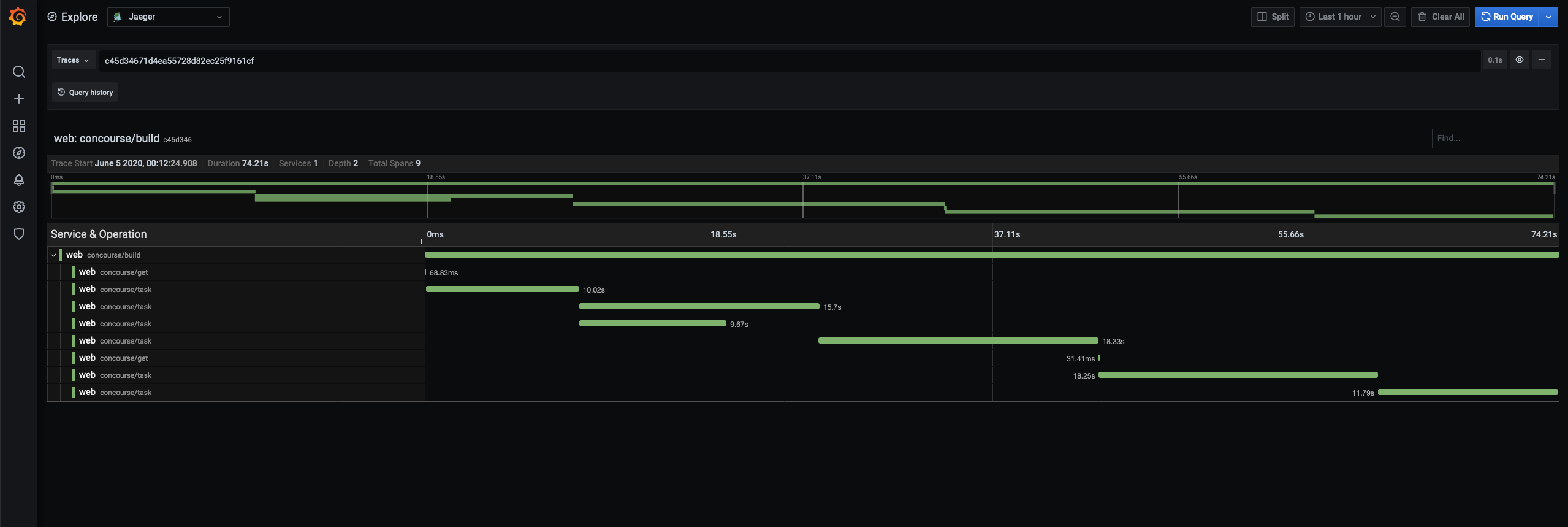
Task: Open Run Query interval dropdown arrow
Action: [1548, 17]
